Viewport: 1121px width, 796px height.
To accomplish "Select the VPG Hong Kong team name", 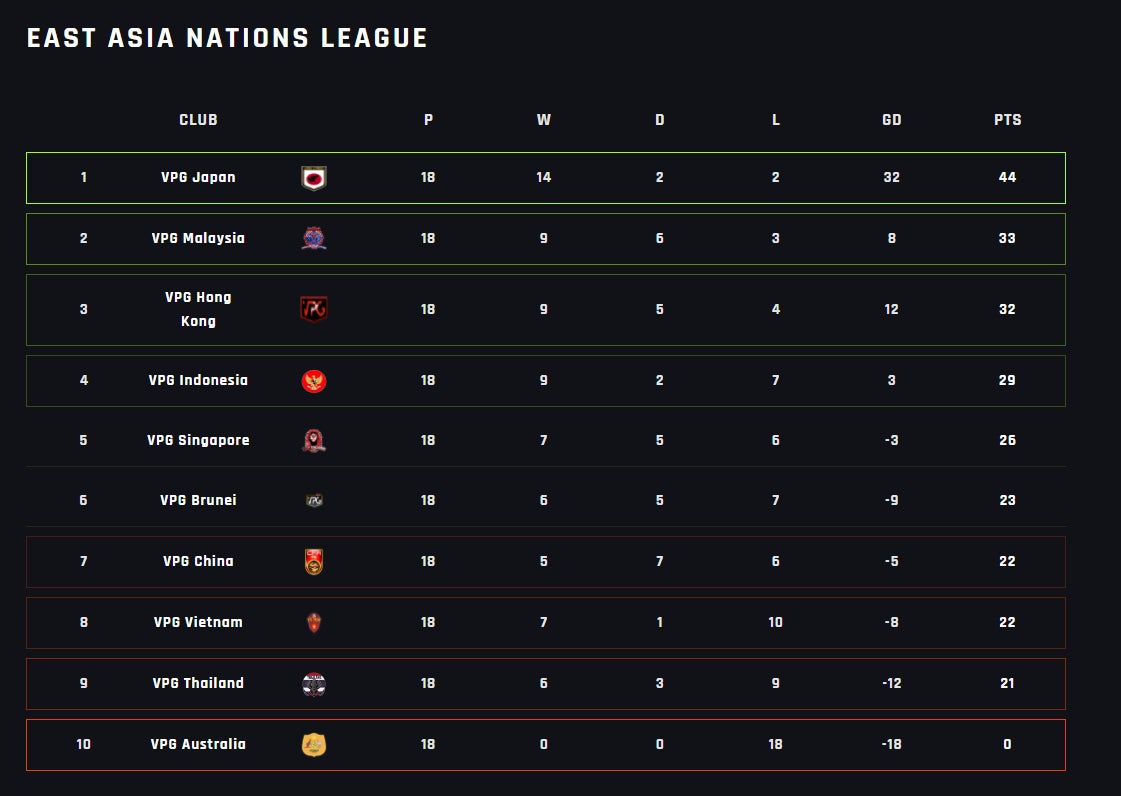I will pos(198,309).
